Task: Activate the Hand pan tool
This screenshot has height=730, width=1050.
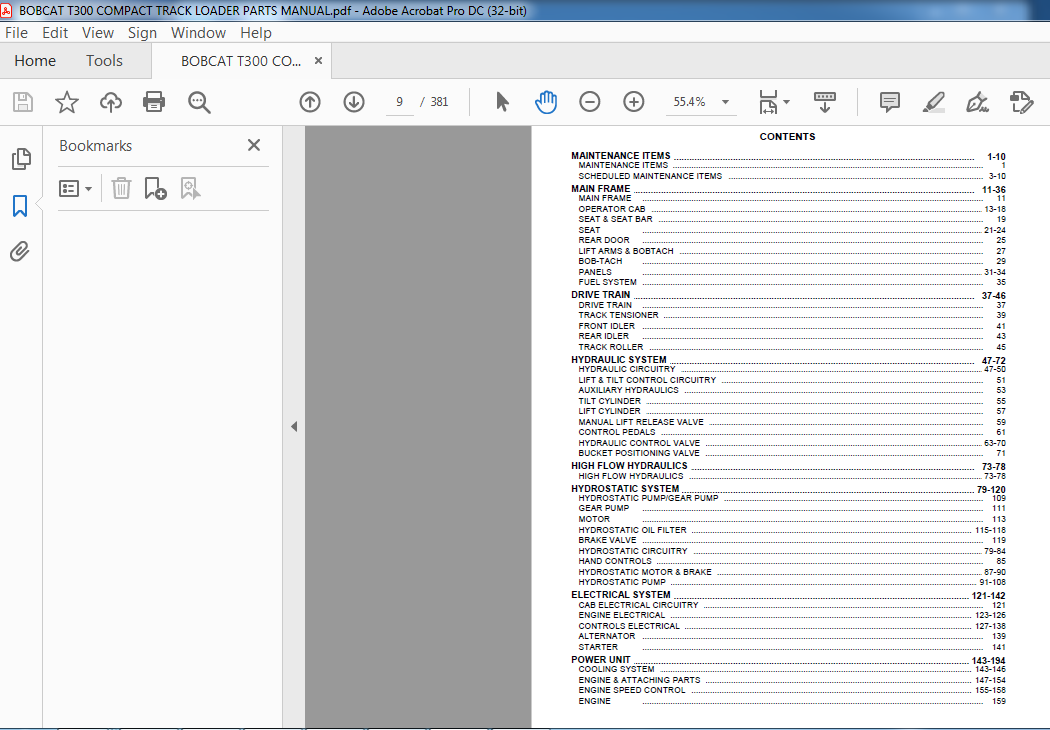Action: [546, 102]
